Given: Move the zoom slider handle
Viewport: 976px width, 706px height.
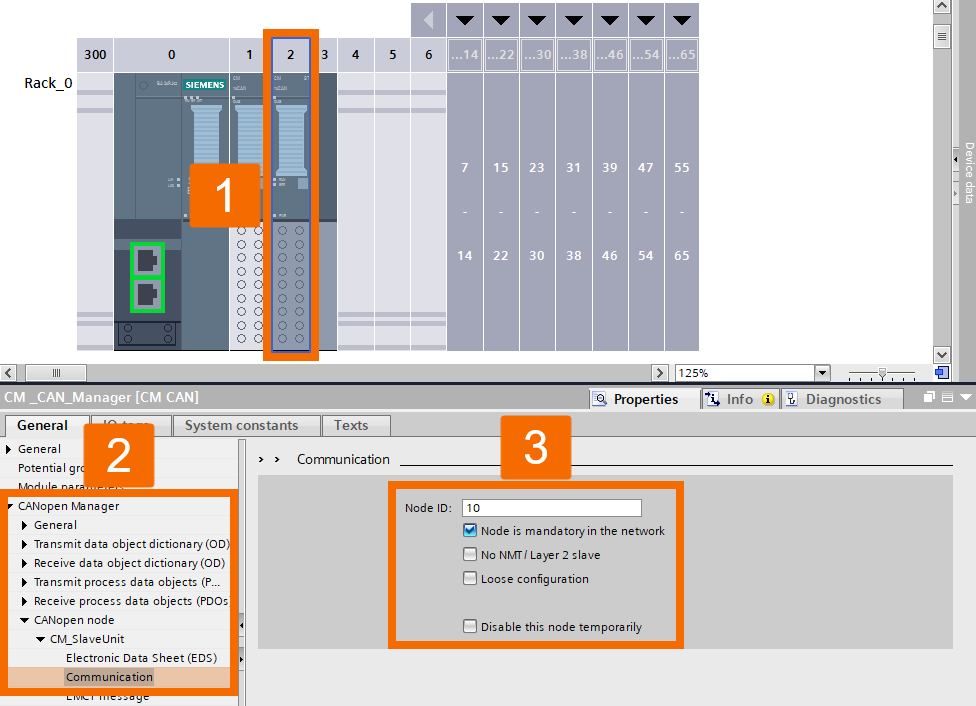Looking at the screenshot, I should click(882, 374).
